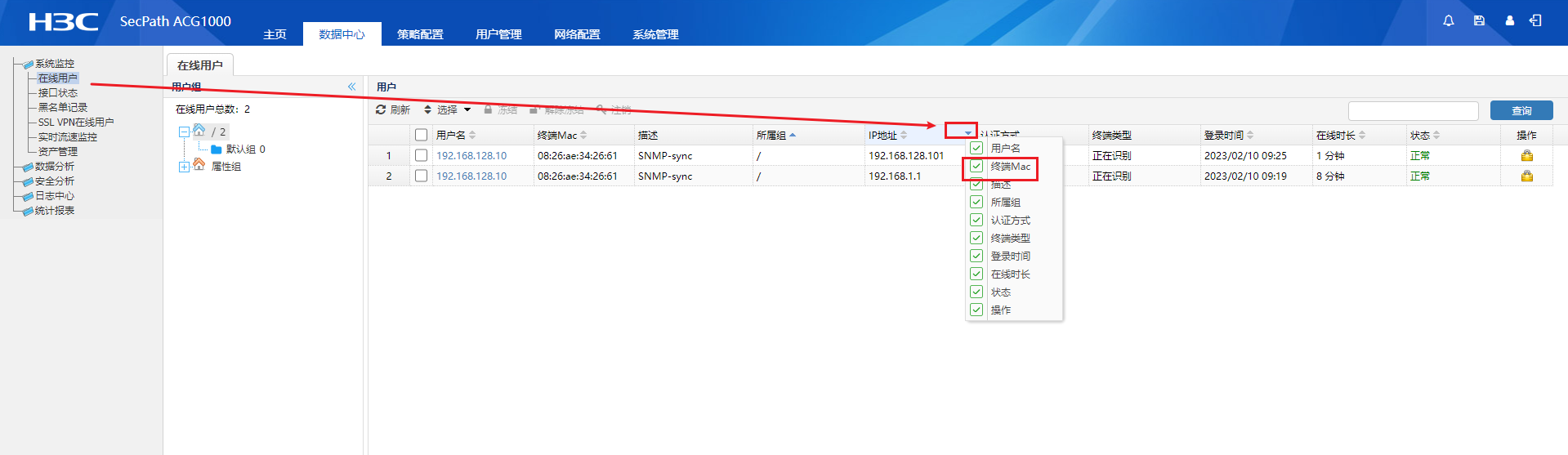This screenshot has width=1568, height=455.
Task: Open user link 192.168.128.10 in row 1
Action: tap(471, 156)
